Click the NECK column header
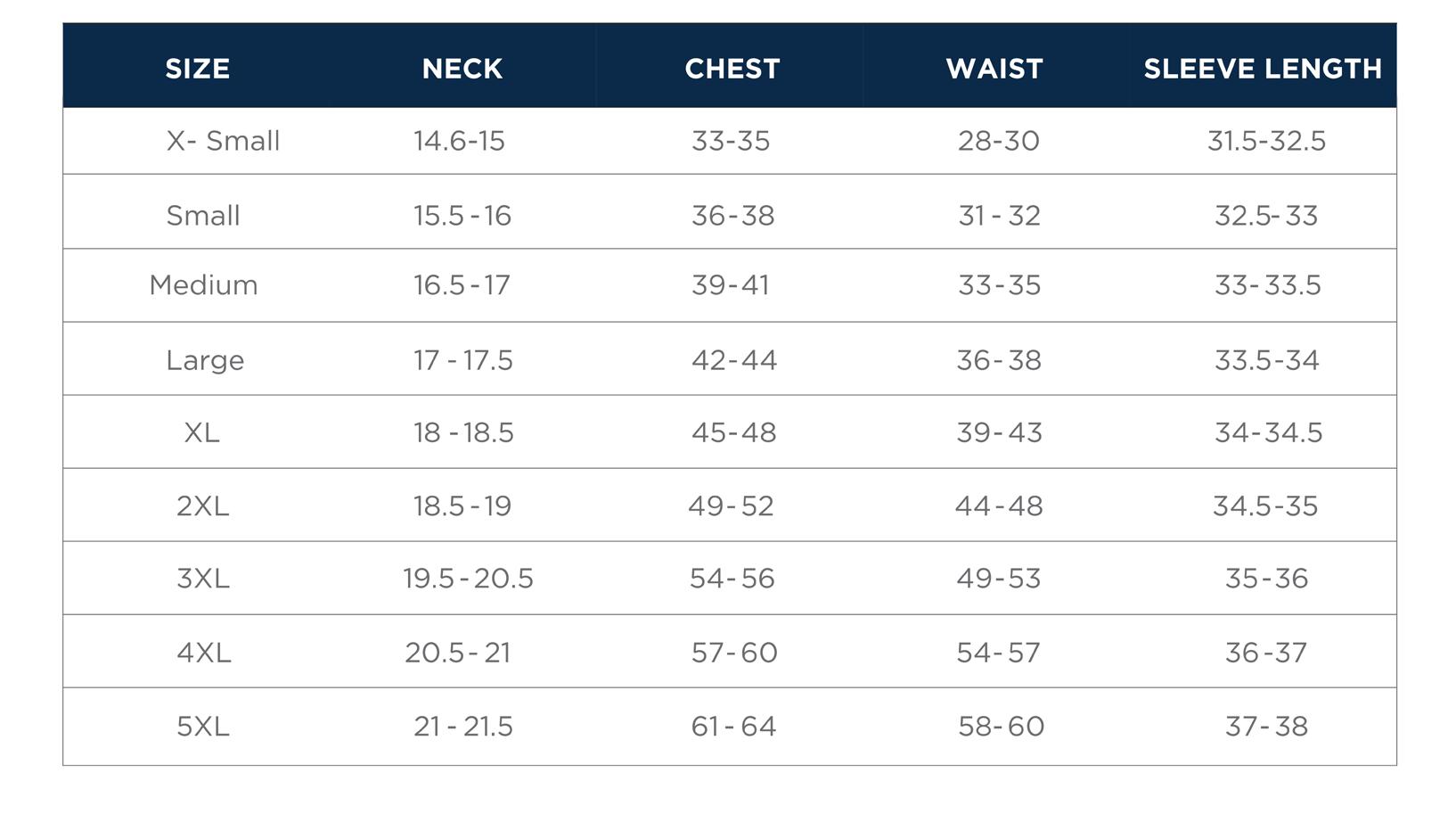Viewport: 1456px width, 822px height. tap(462, 69)
